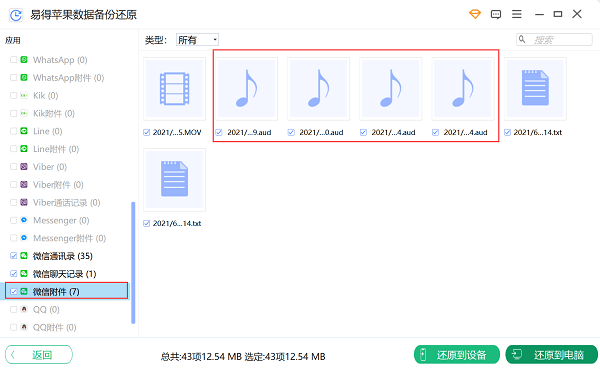Viewport: 600px width, 369px height.
Task: Select 微信附件 (7) in app list
Action: point(67,291)
